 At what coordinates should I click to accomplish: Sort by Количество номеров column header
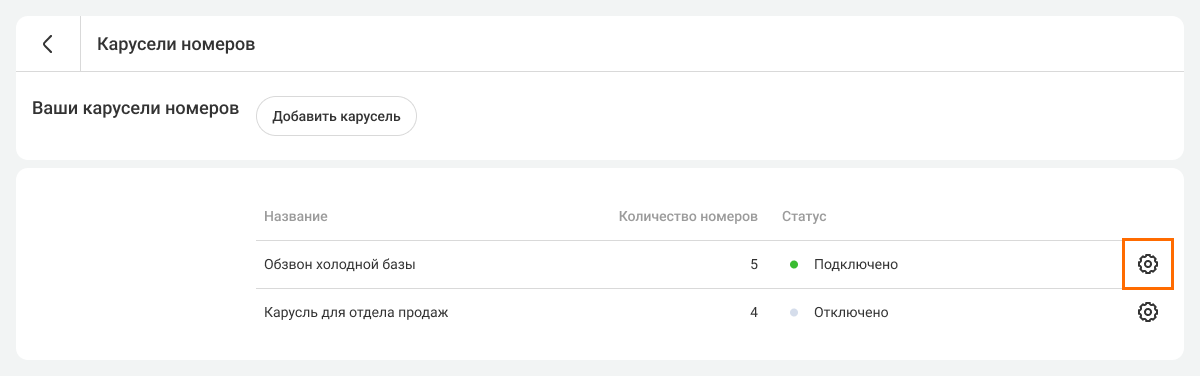click(688, 216)
